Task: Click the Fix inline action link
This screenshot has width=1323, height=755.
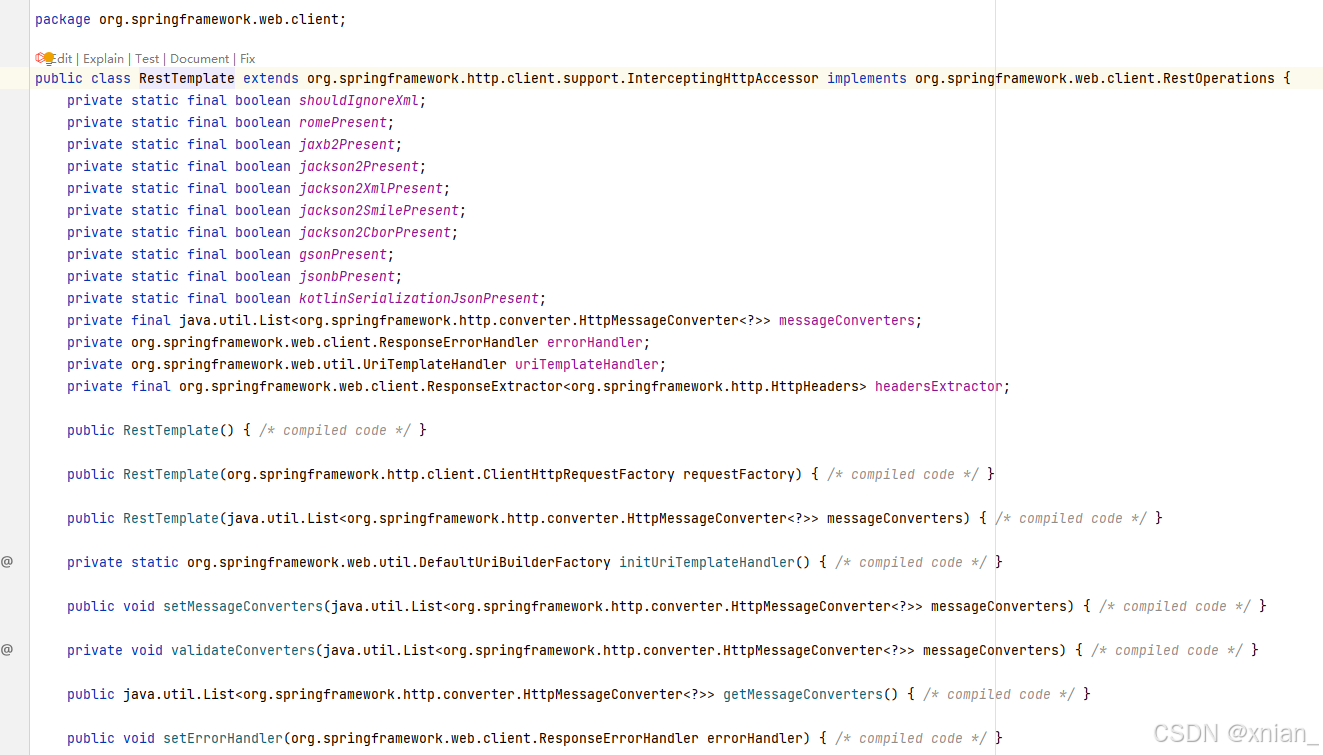Action: pos(246,58)
